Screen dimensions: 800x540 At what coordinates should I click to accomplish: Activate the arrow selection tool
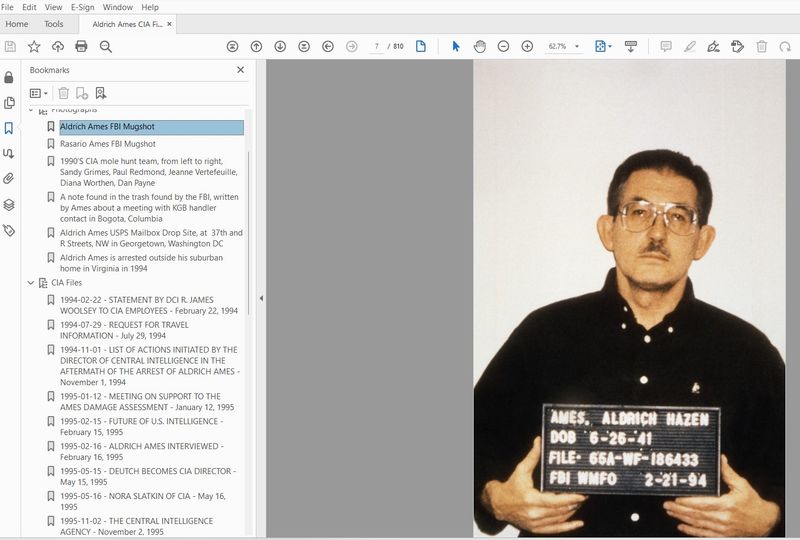pyautogui.click(x=455, y=46)
